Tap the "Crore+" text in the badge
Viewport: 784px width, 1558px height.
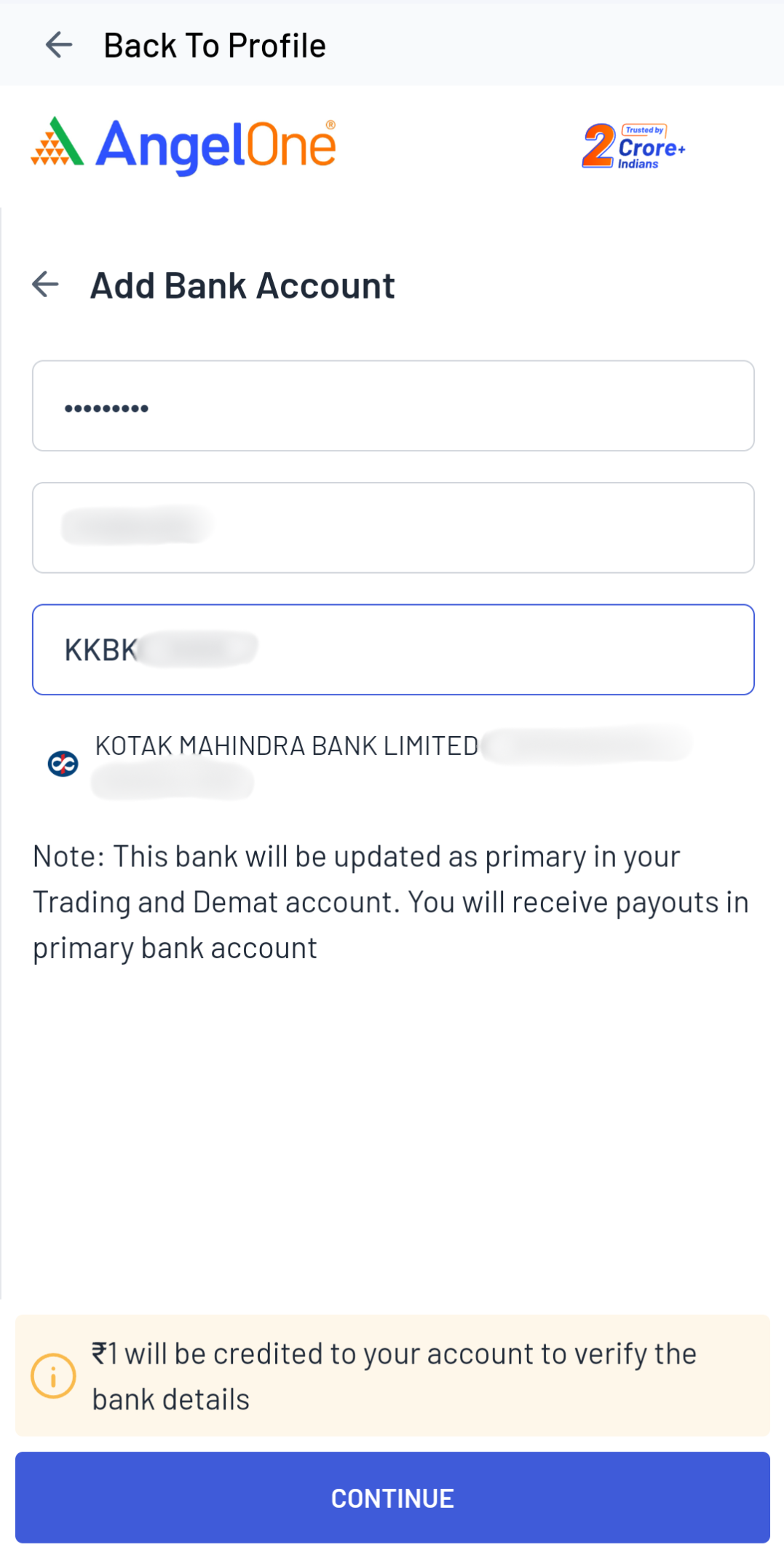tap(652, 149)
